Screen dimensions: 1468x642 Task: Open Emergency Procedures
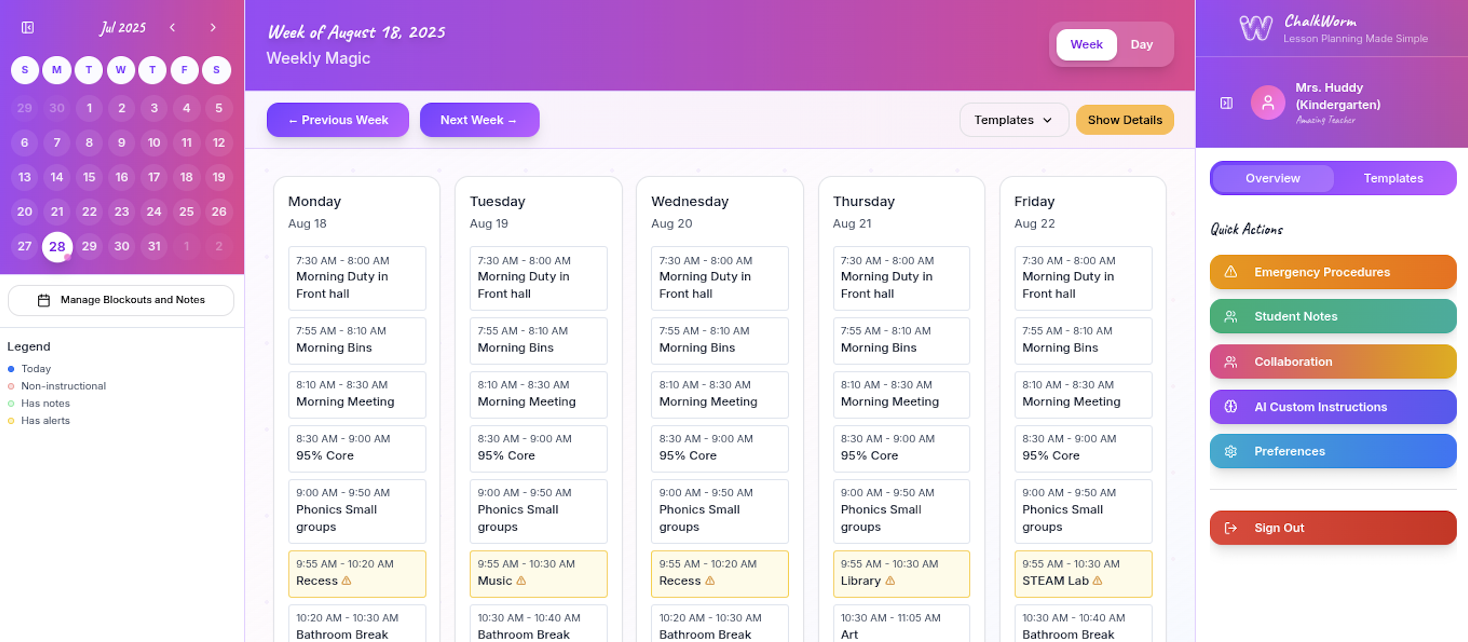pos(1333,272)
